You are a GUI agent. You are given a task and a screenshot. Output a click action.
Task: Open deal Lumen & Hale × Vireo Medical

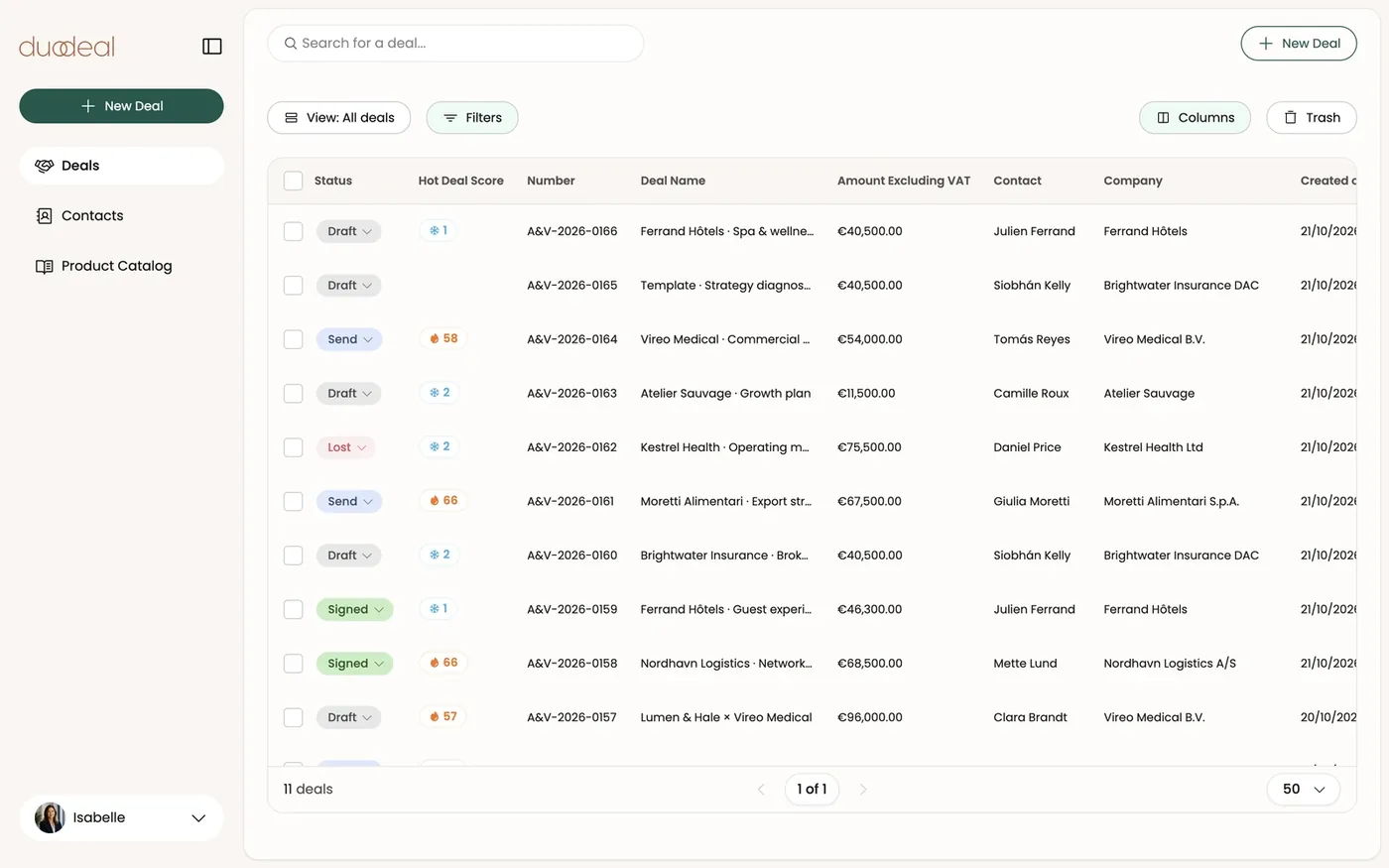726,717
